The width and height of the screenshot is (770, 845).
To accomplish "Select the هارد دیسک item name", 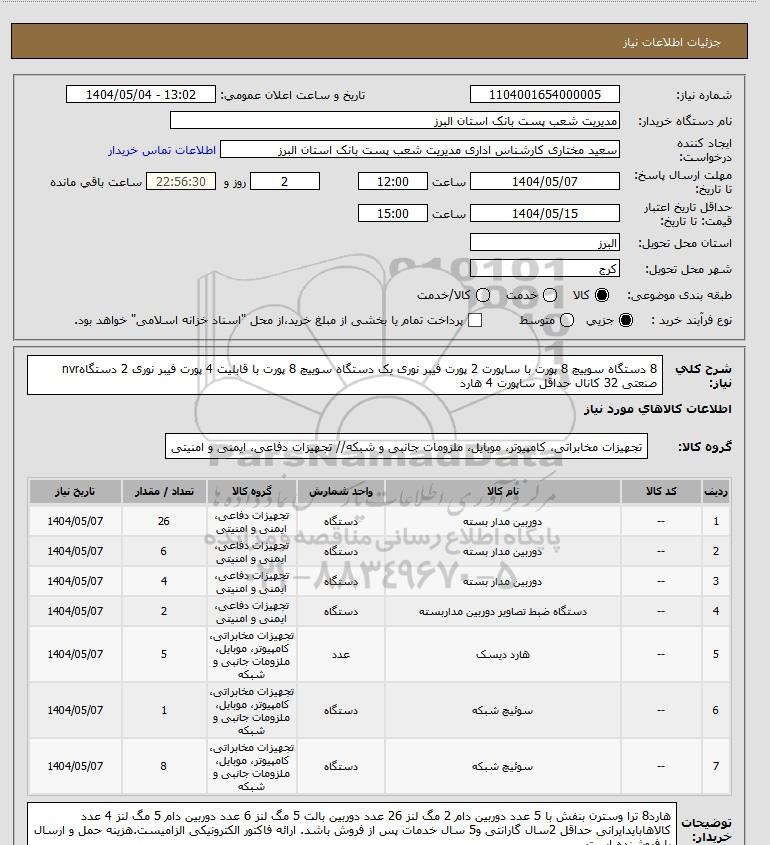I will (503, 654).
